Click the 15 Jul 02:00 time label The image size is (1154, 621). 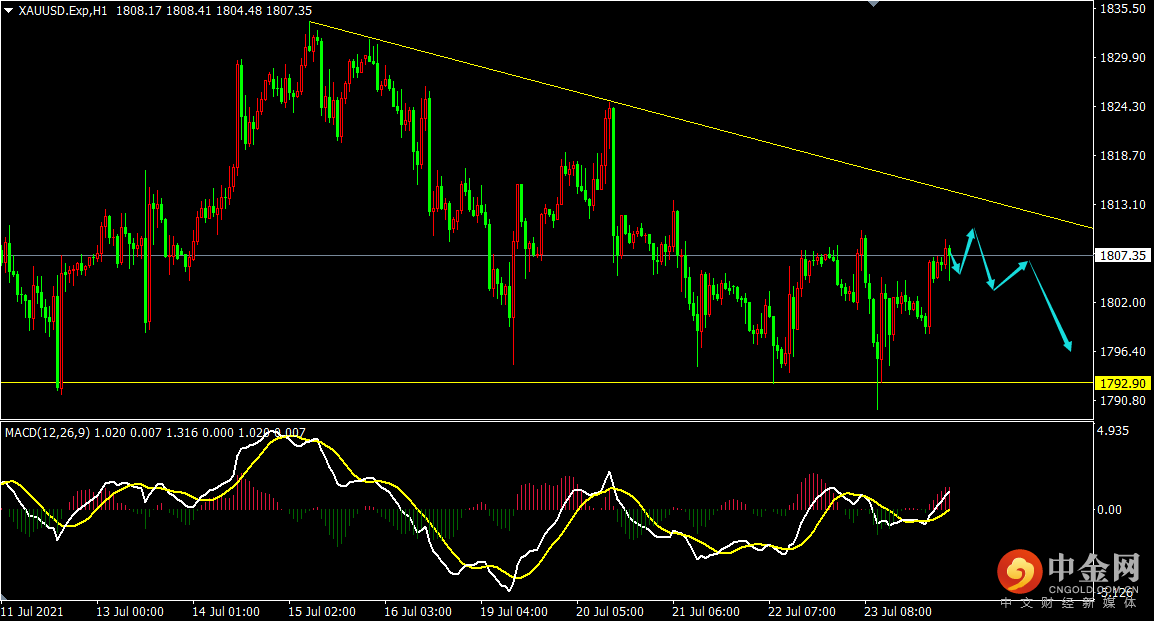[322, 611]
